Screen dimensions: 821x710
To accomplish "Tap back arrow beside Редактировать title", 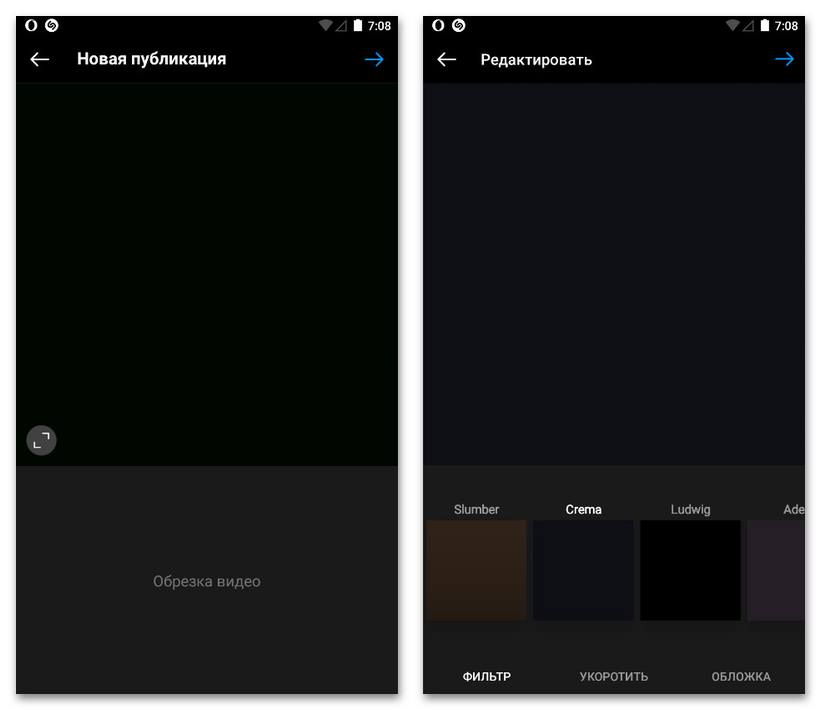I will coord(447,59).
